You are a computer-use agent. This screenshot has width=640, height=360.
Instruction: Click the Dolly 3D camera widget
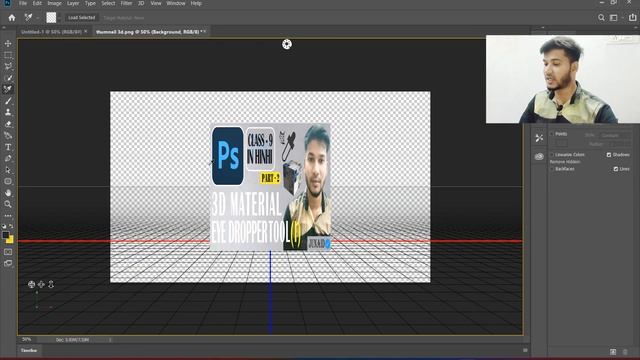(51, 284)
